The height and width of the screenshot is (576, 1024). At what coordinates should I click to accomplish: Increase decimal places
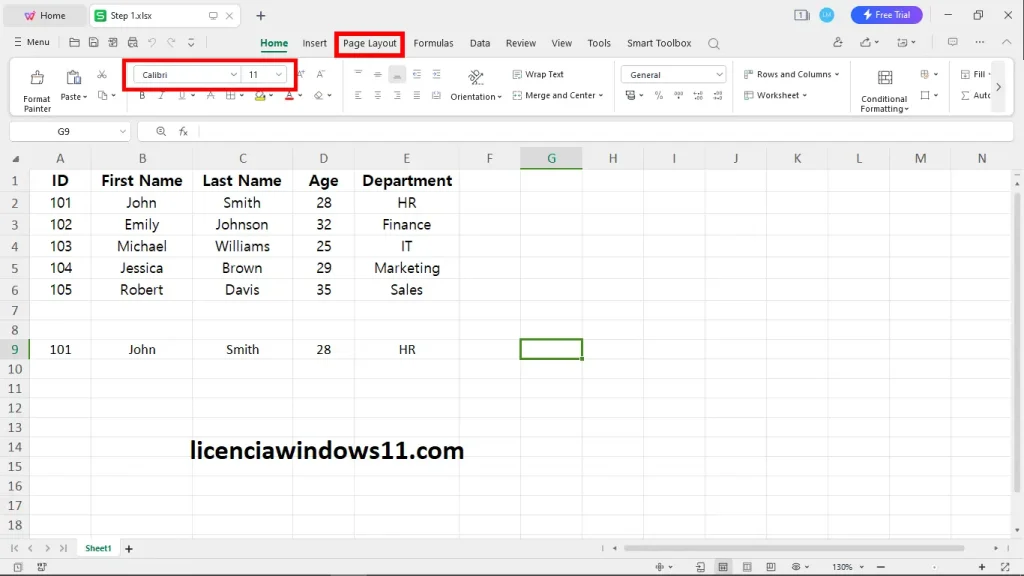(698, 95)
